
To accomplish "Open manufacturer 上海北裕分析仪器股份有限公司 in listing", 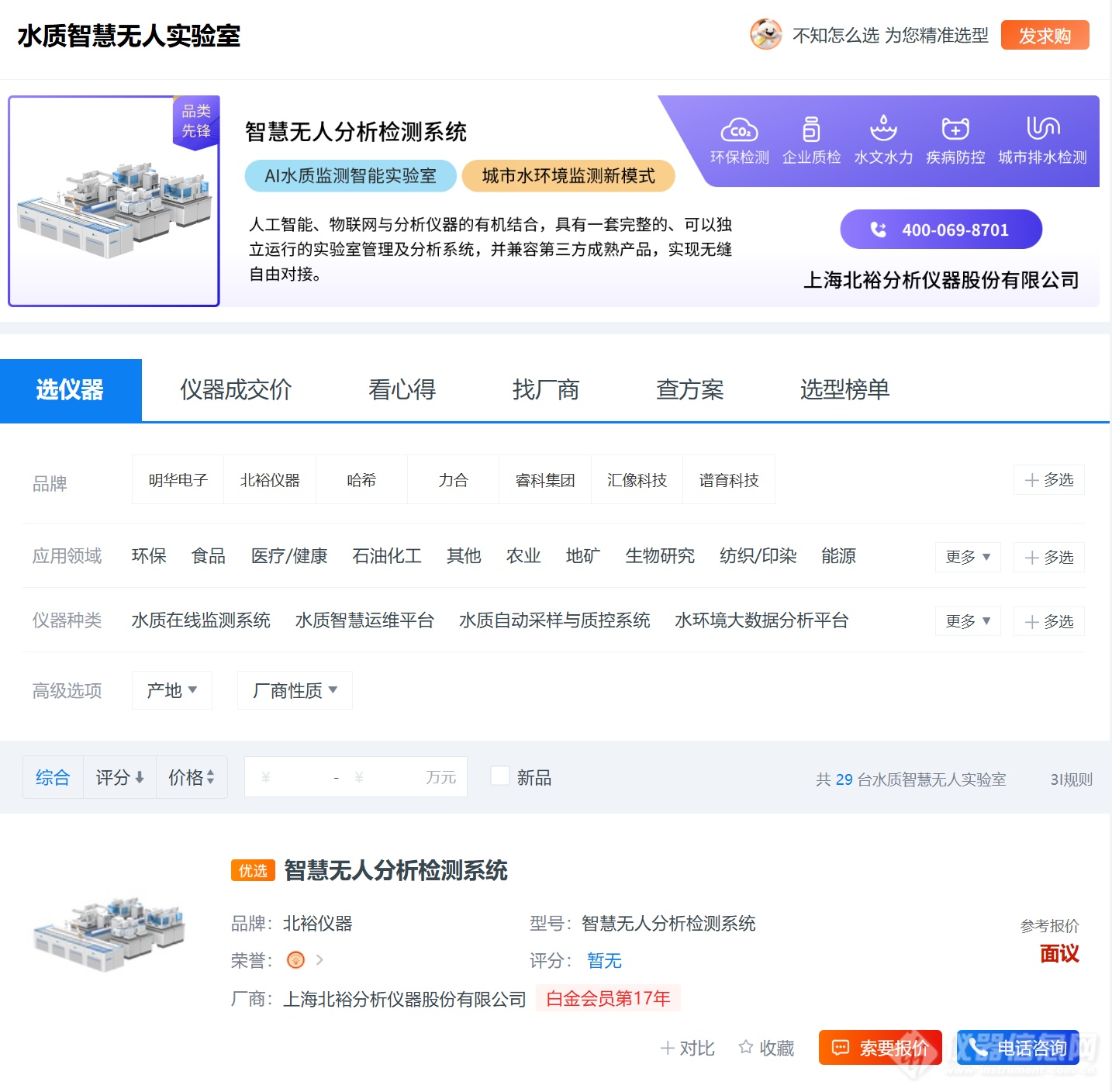I will (x=405, y=999).
